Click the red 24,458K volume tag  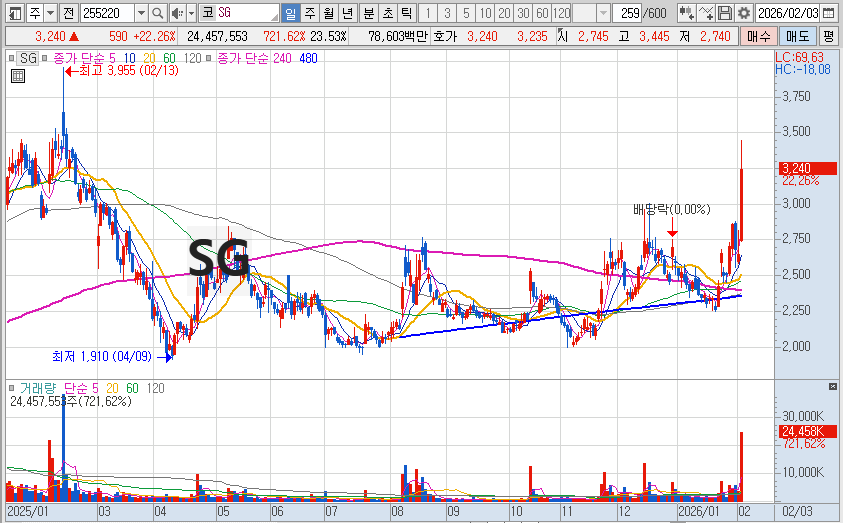808,431
